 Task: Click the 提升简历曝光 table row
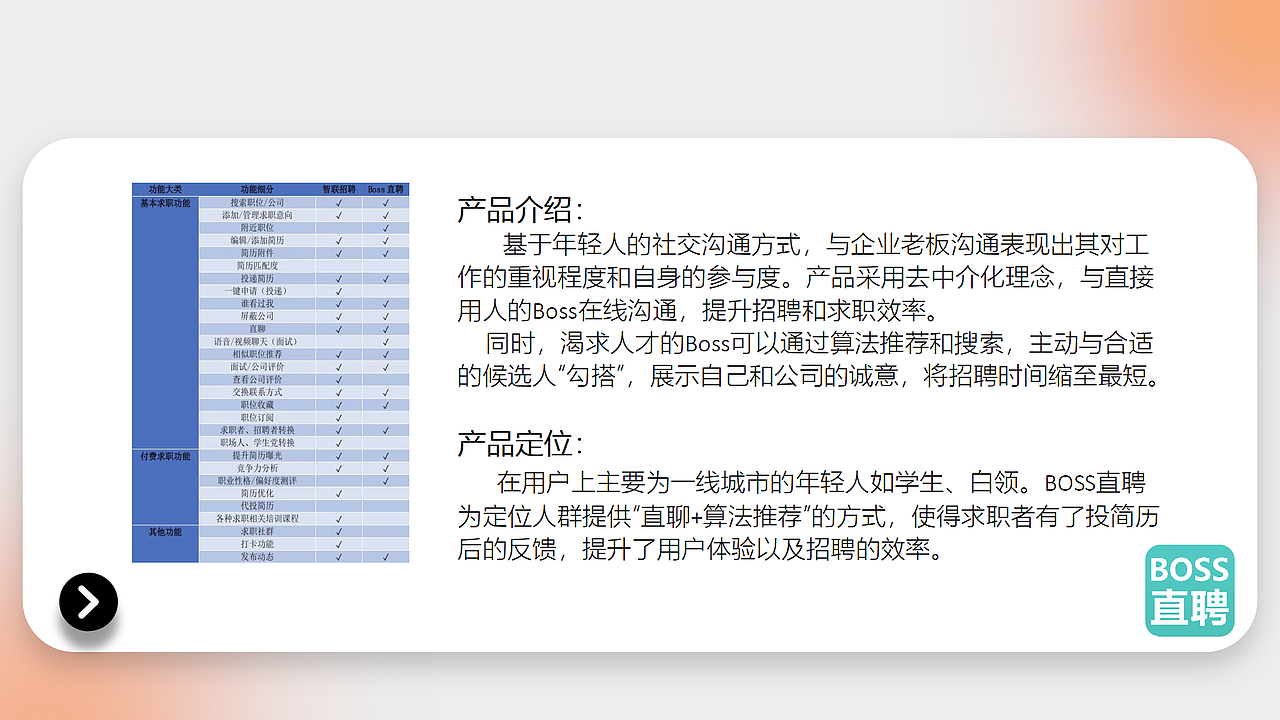click(304, 455)
